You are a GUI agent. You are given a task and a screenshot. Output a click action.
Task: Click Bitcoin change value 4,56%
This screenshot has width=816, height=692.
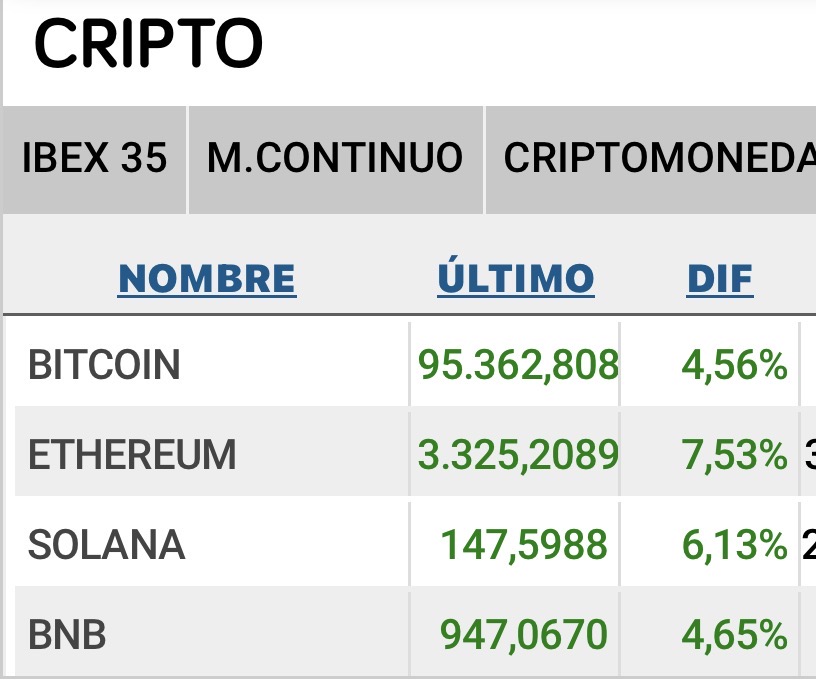[x=734, y=365]
